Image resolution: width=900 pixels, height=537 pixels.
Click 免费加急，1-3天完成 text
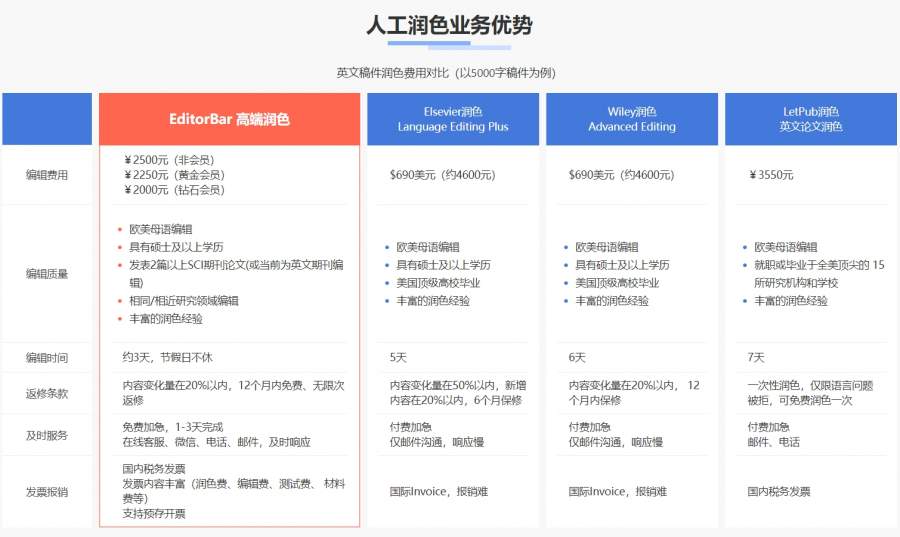tap(173, 427)
